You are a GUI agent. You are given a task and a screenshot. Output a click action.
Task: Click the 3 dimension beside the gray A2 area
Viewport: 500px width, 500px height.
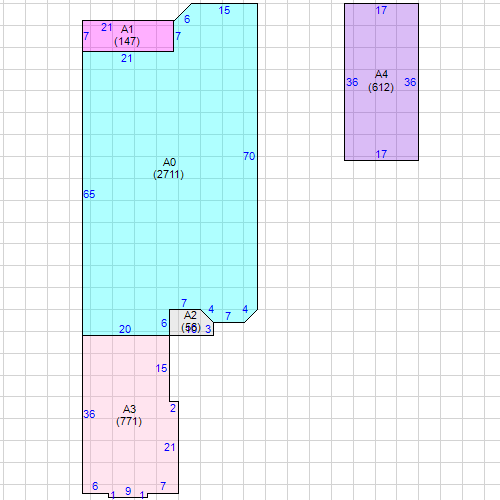pos(208,329)
